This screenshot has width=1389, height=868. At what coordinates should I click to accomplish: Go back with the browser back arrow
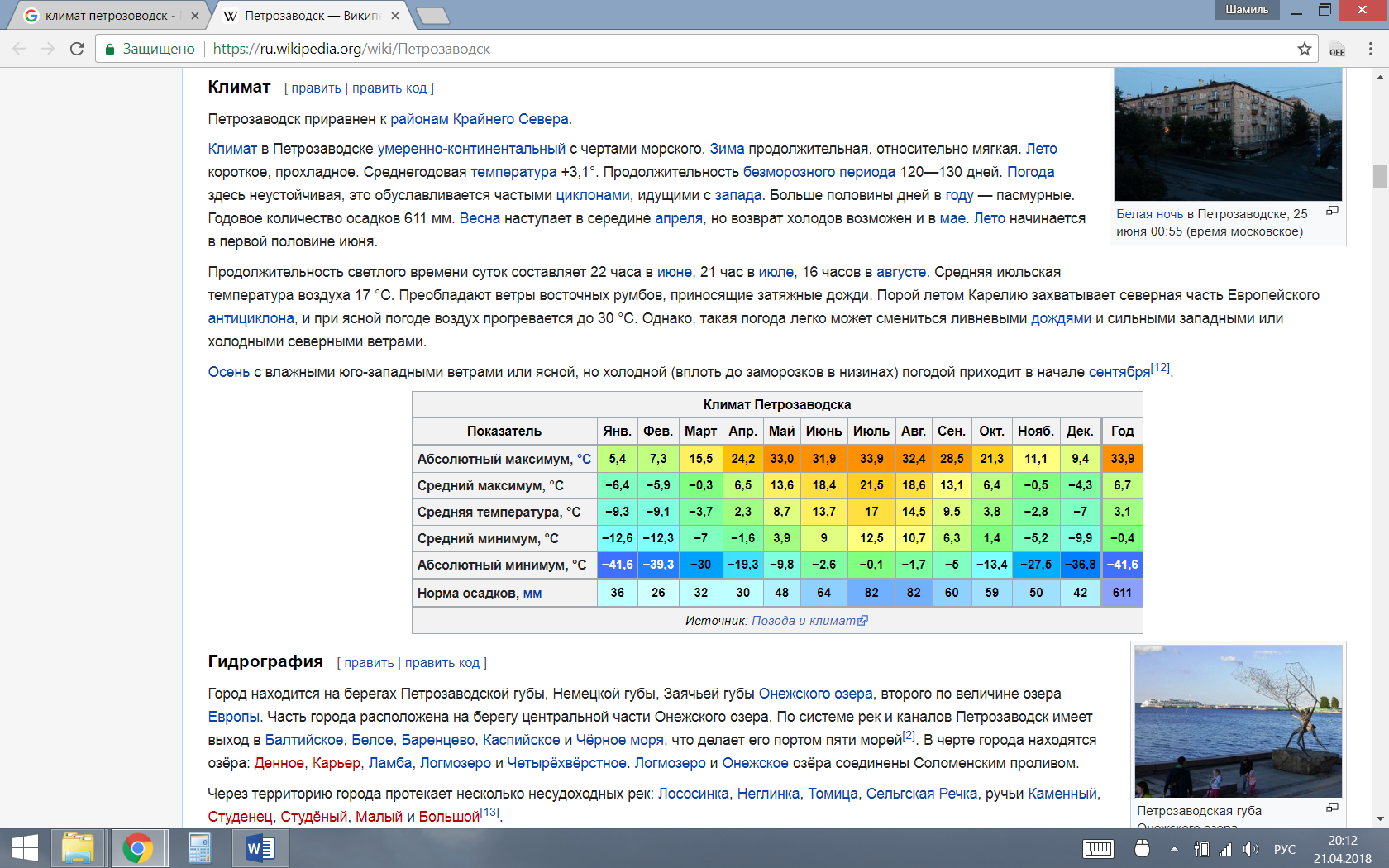coord(20,49)
